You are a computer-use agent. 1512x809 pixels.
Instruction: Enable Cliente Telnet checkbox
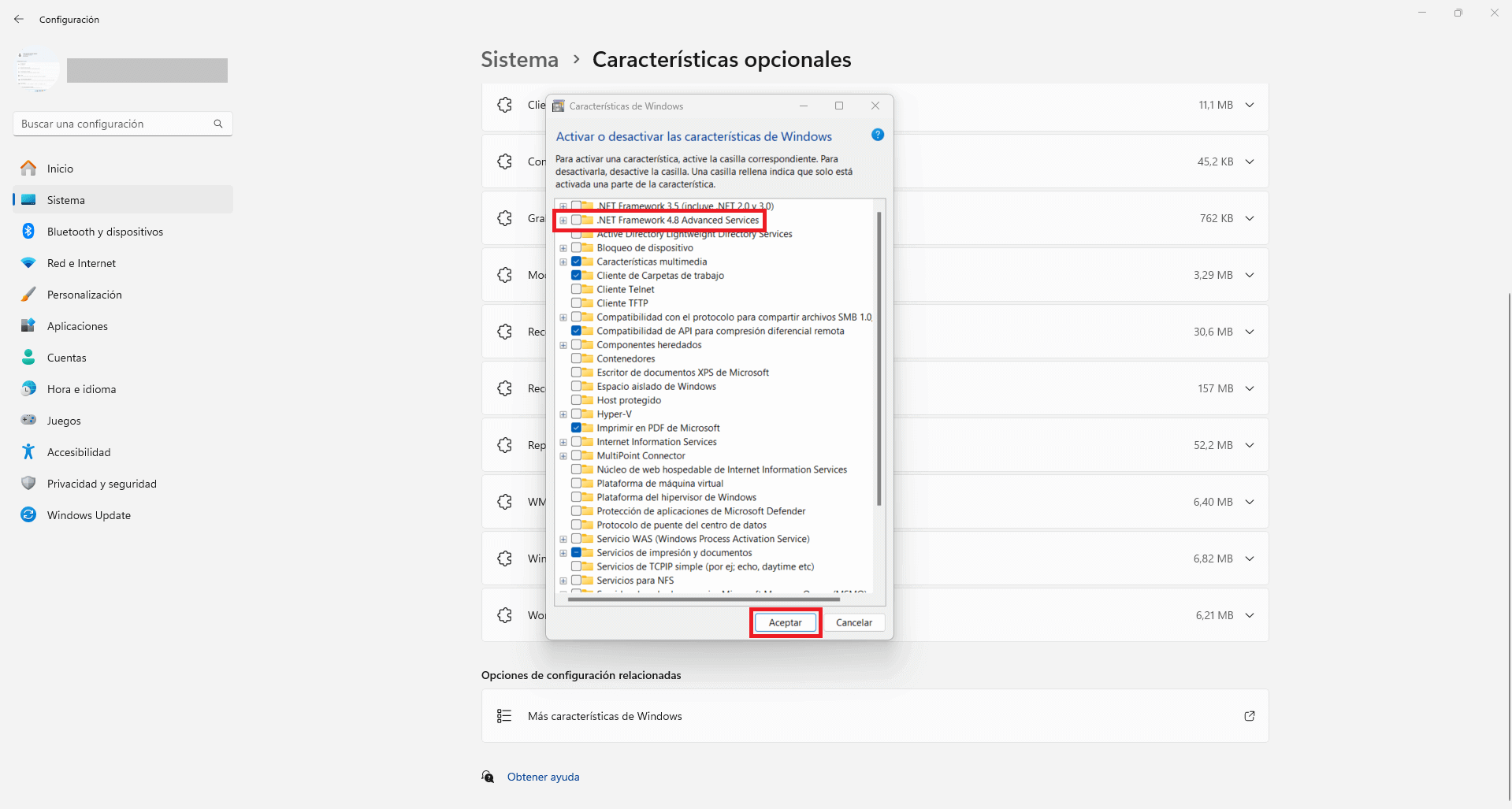(577, 289)
